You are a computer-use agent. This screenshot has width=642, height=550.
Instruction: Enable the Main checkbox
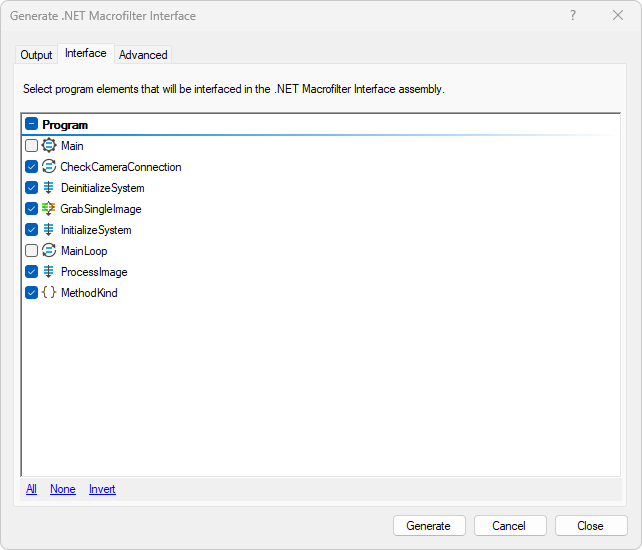click(31, 146)
